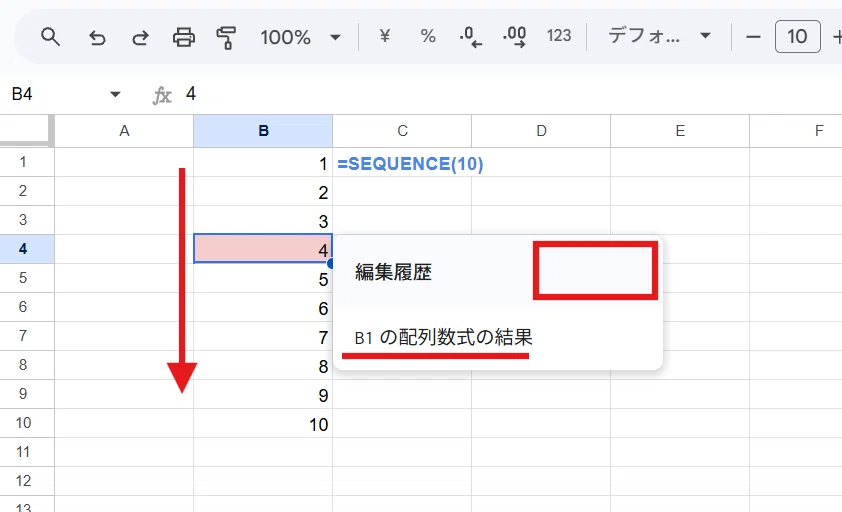Select cell B6 containing 6
Image resolution: width=842 pixels, height=512 pixels.
click(263, 307)
